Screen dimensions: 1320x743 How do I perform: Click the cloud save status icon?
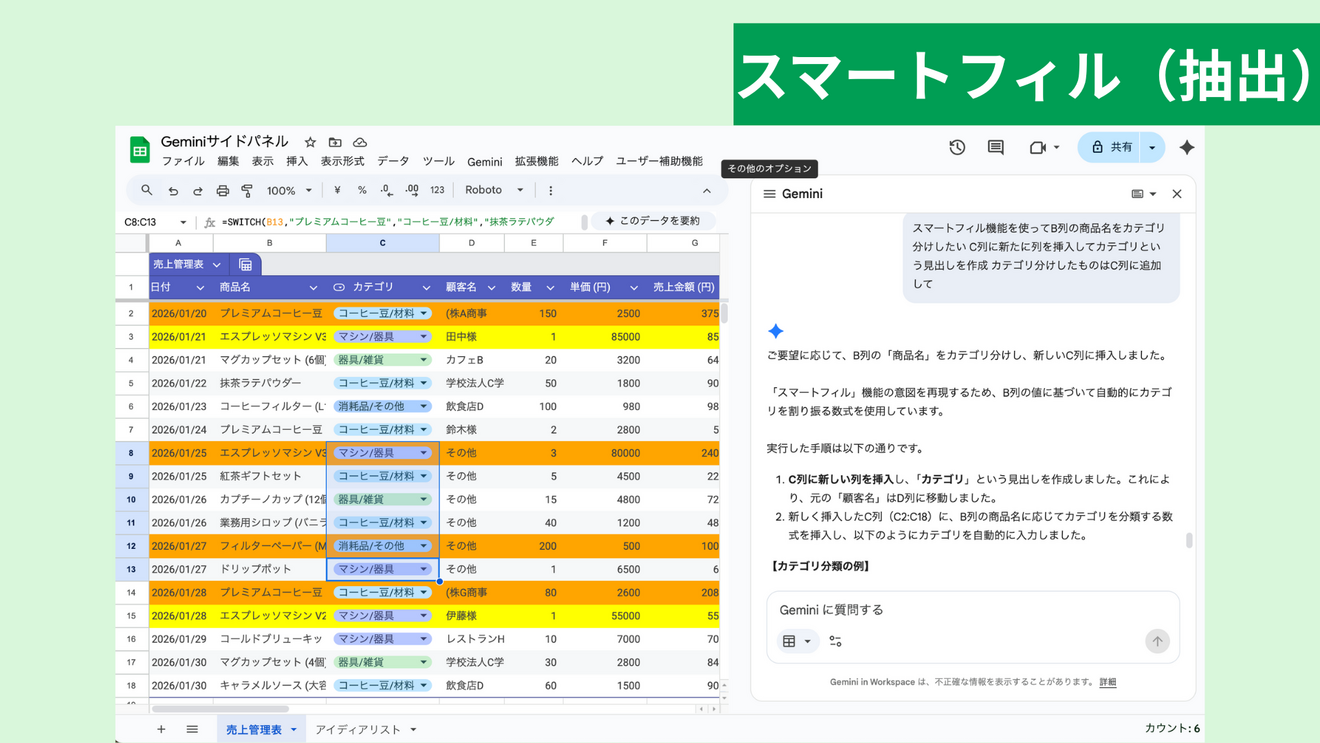(x=360, y=143)
